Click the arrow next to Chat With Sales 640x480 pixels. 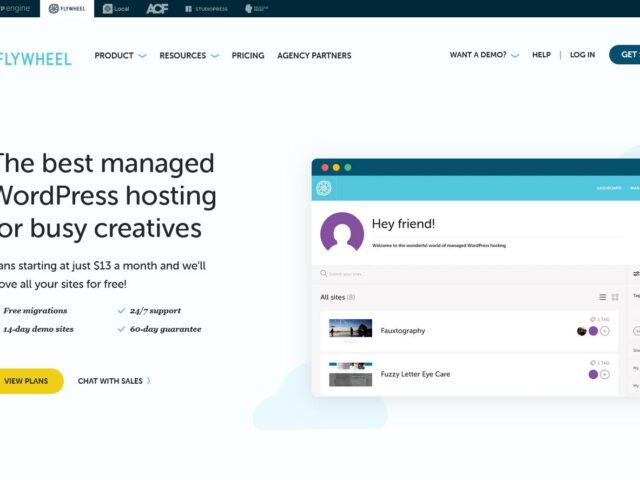coord(149,381)
